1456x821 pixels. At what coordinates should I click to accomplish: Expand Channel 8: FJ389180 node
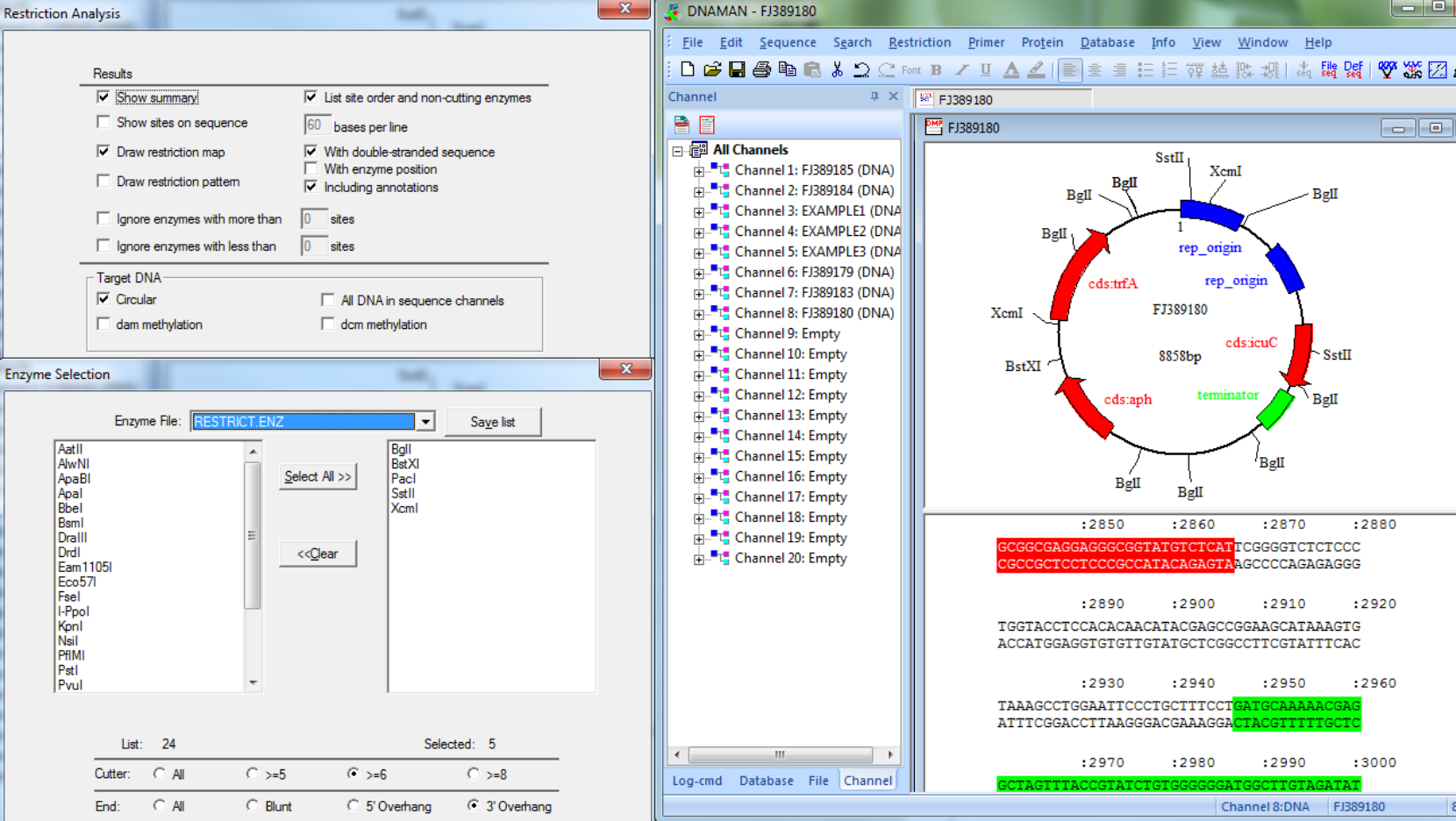tap(698, 313)
